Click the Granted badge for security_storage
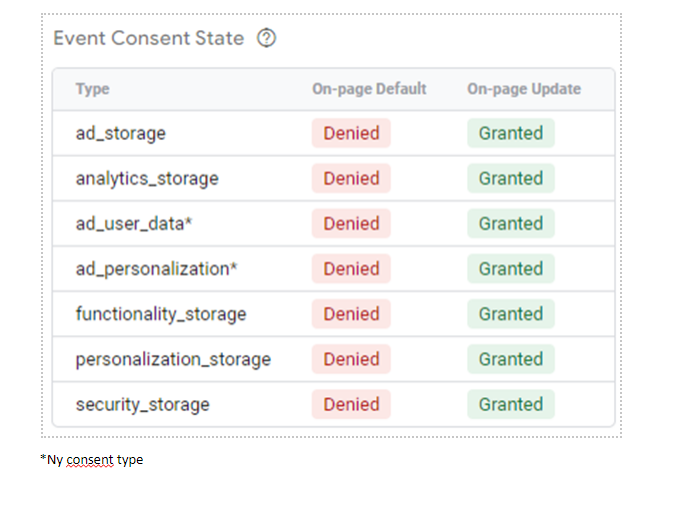 (511, 404)
